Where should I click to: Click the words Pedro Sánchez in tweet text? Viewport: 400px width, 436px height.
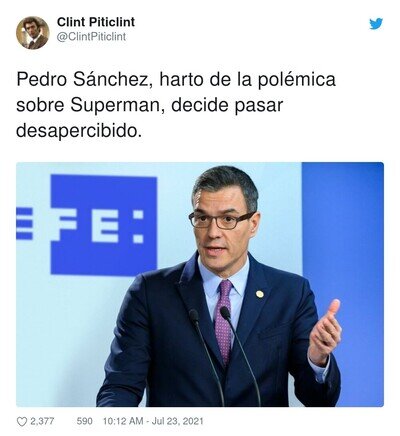pos(82,80)
